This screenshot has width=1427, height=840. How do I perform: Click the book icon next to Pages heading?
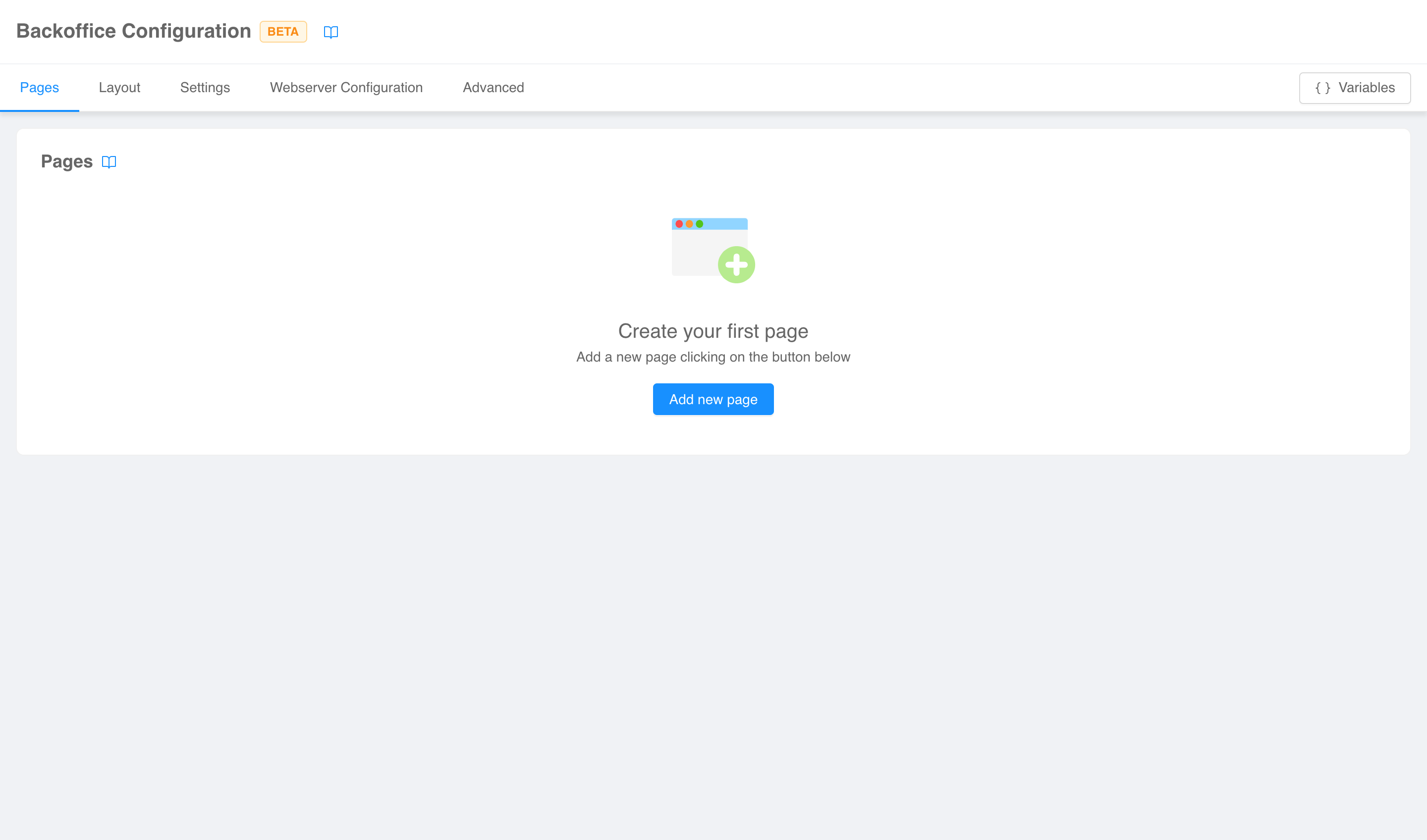tap(109, 162)
